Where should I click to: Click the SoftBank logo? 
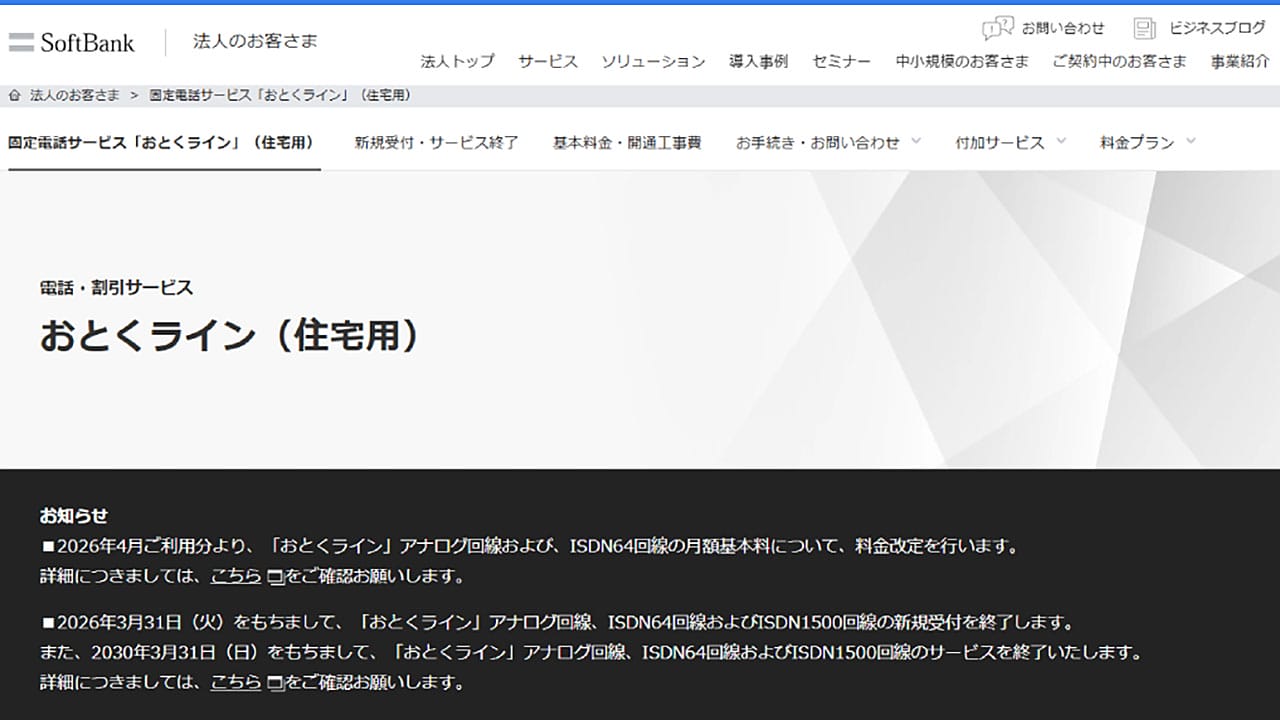[75, 40]
